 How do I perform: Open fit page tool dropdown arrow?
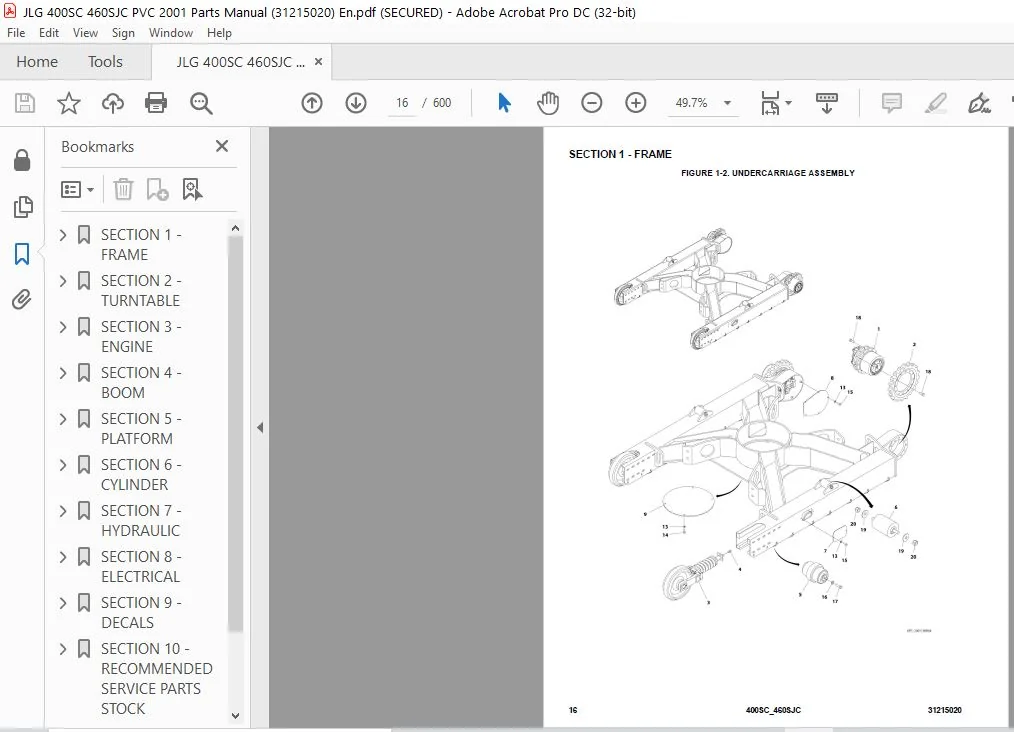tap(788, 103)
